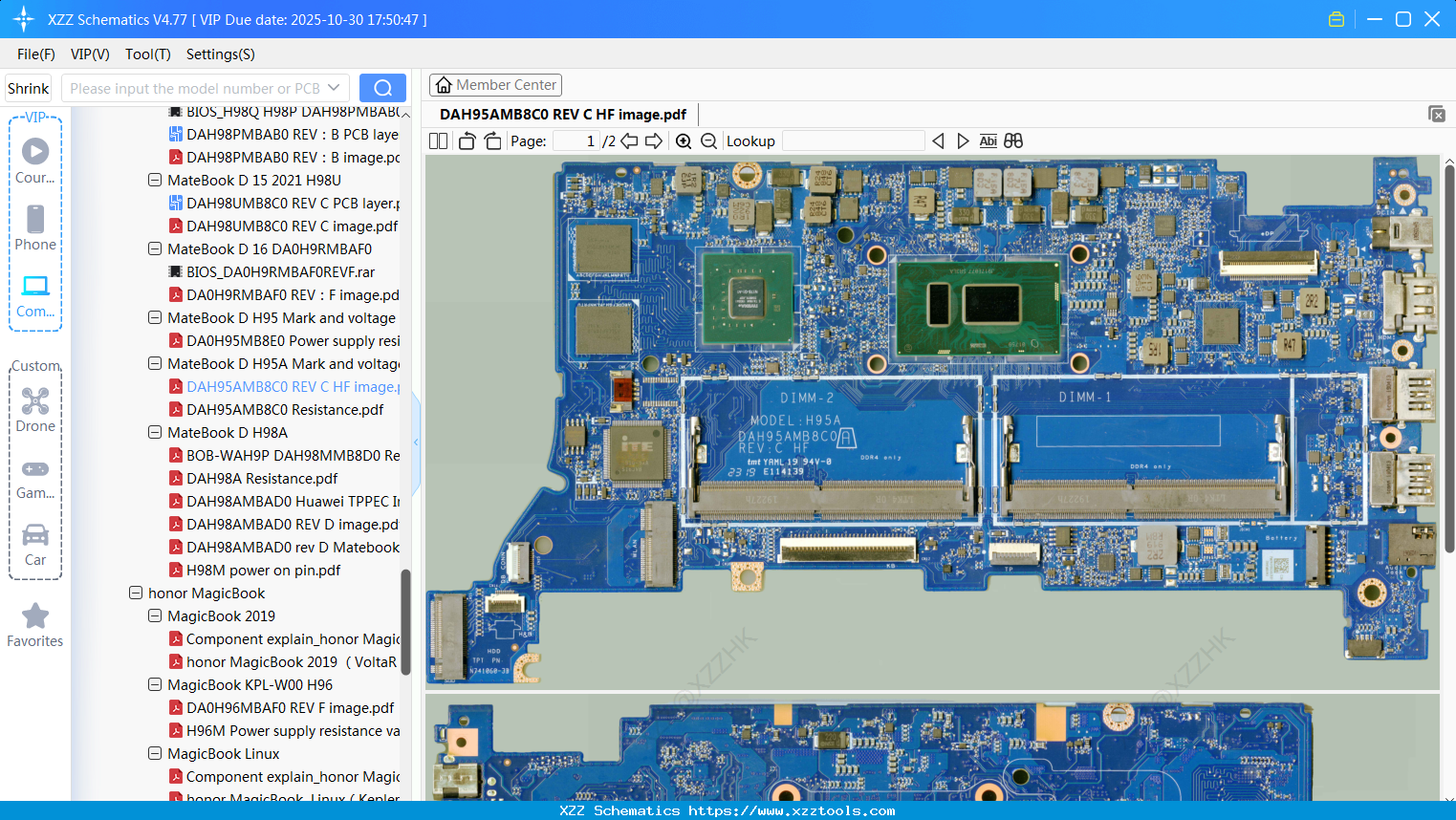1456x820 pixels.
Task: Click the yellow briefcase icon in title bar
Action: point(1336,19)
